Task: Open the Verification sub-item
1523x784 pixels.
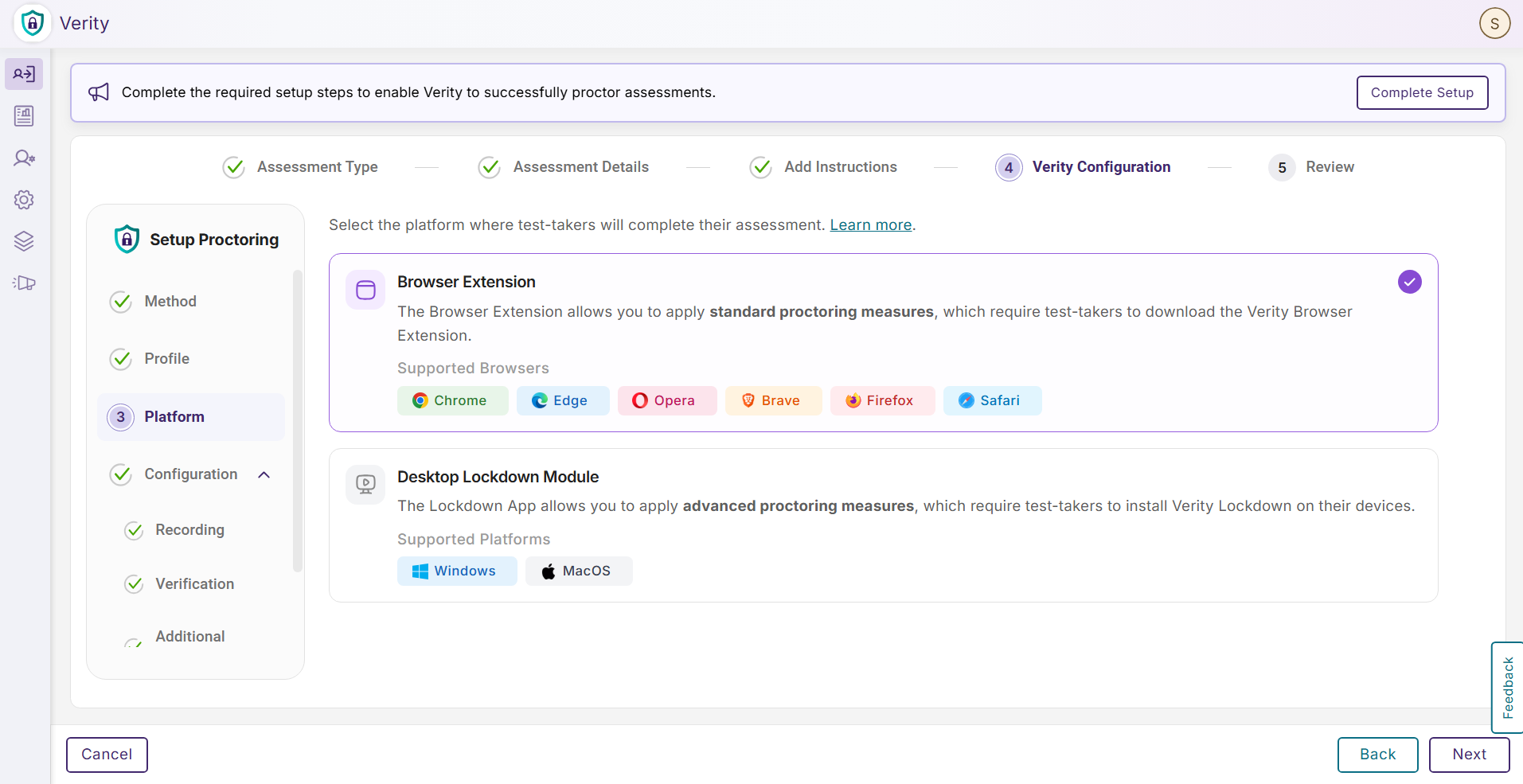Action: coord(194,584)
